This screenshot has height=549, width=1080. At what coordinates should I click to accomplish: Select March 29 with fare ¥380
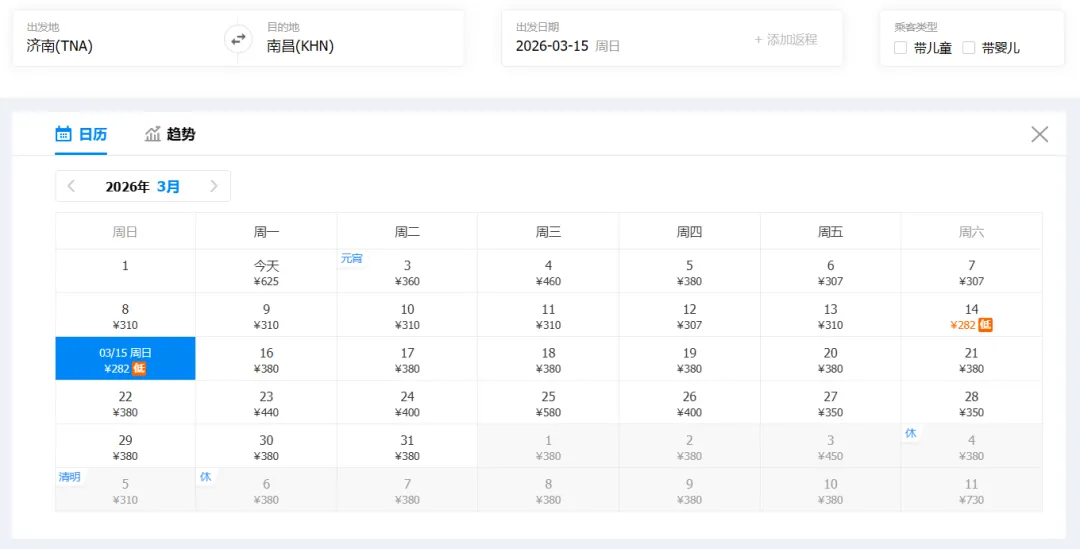click(125, 446)
